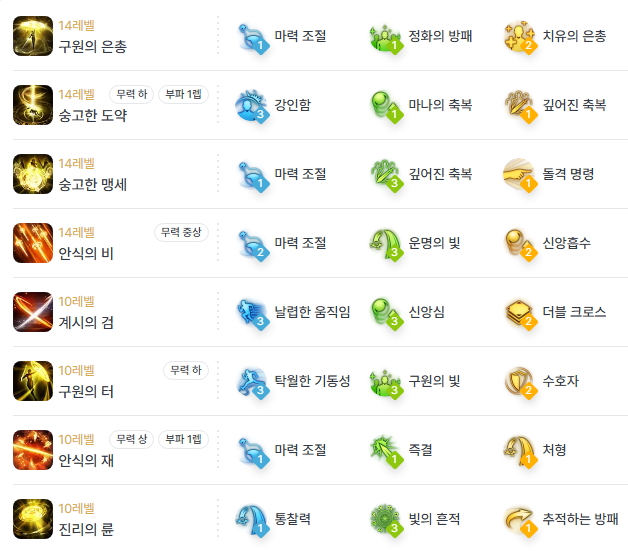
Task: Click the 강인함 tripod icon
Action: pos(252,107)
